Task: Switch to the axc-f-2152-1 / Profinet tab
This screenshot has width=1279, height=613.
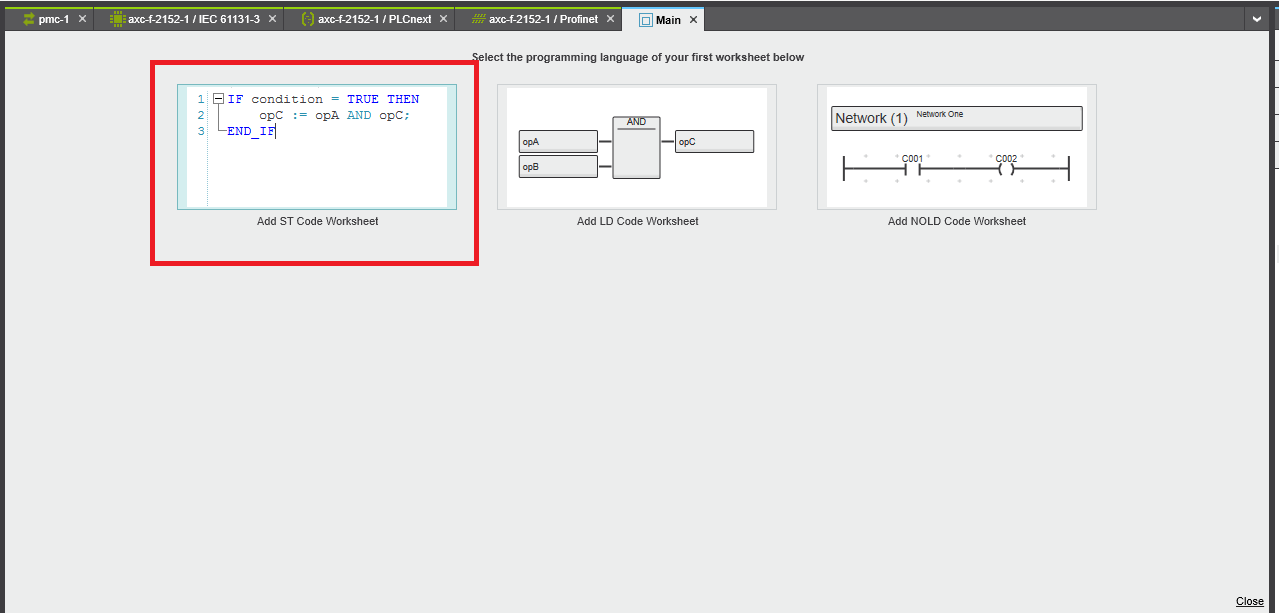Action: (x=543, y=19)
